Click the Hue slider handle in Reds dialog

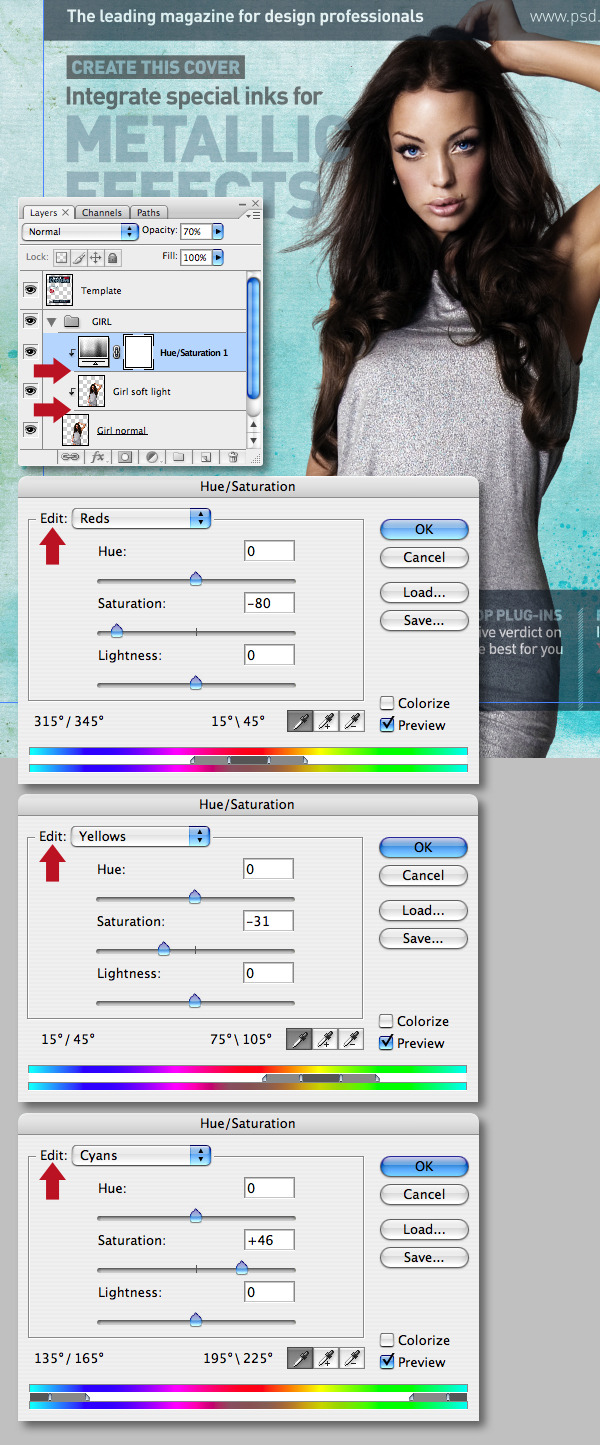coord(196,578)
